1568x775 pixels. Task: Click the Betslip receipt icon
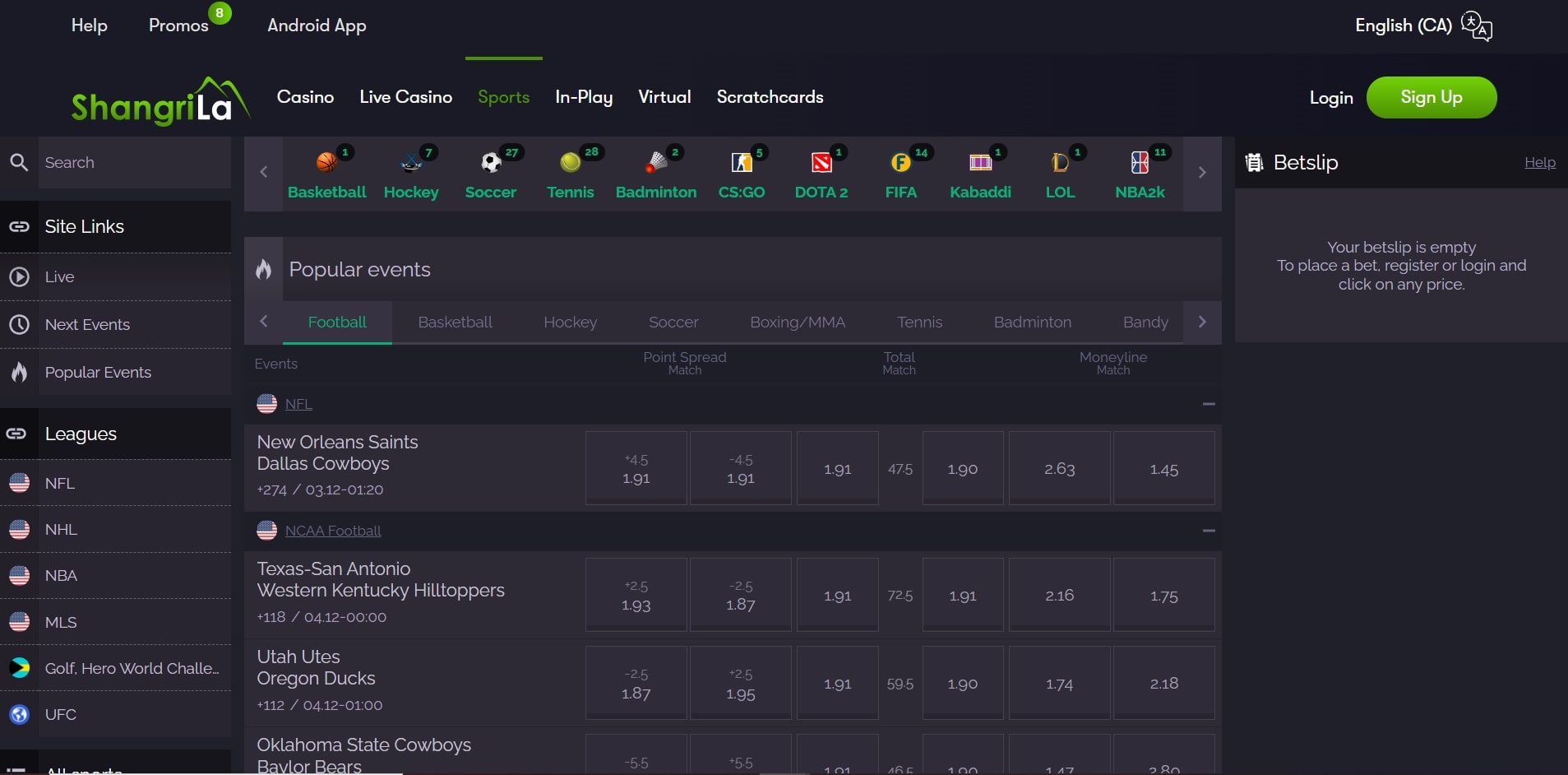tap(1254, 162)
